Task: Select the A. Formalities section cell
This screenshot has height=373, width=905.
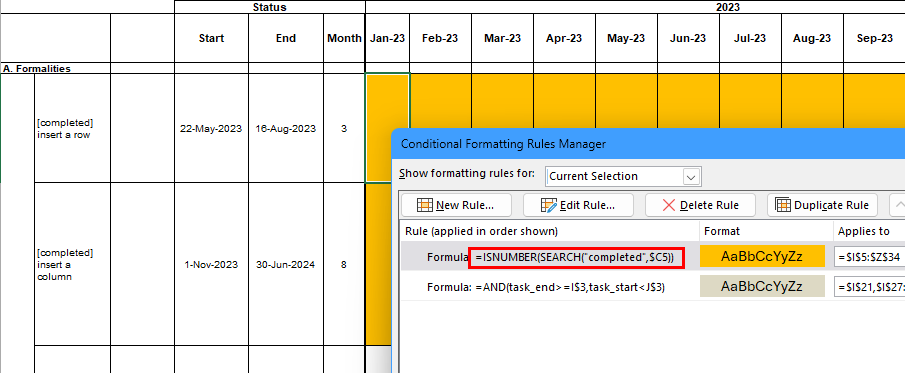Action: 37,68
